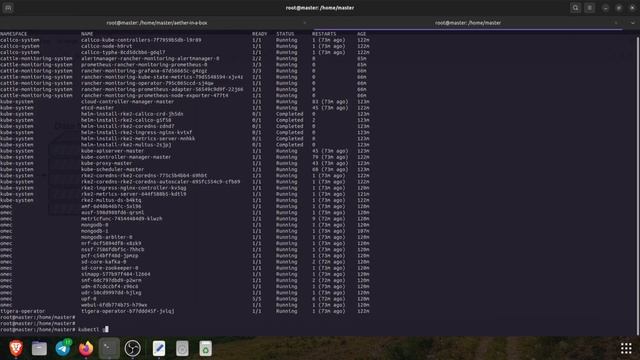This screenshot has height=360, width=640.
Task: Open Telegram from the dock
Action: [63, 349]
